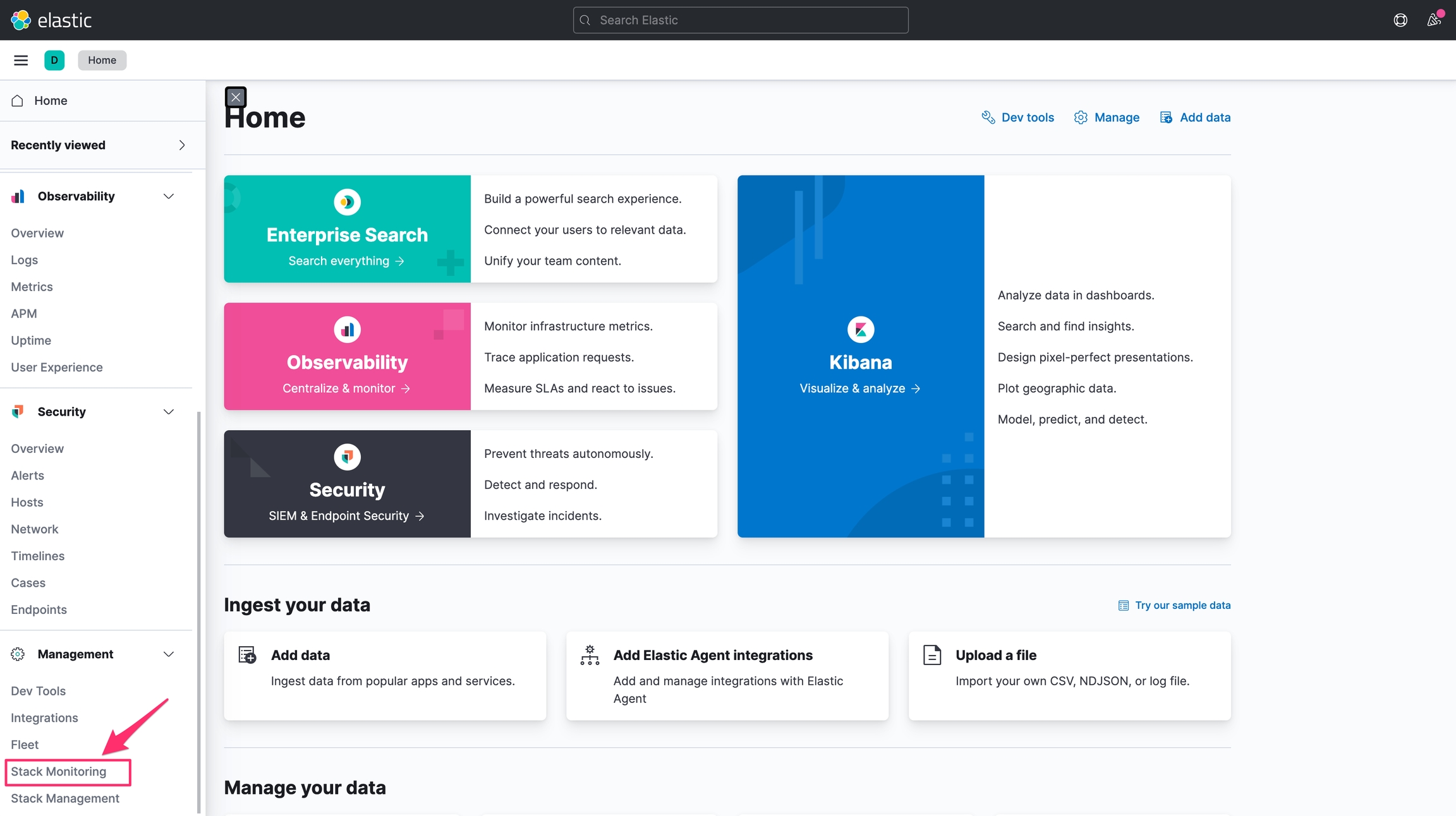Open the newsfeed celebration icon
This screenshot has width=1456, height=816.
point(1434,20)
